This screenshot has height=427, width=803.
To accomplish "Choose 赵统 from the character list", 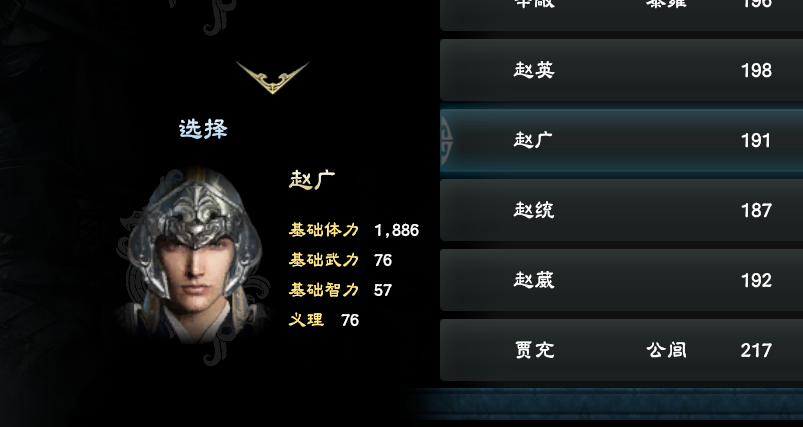I will click(x=621, y=210).
